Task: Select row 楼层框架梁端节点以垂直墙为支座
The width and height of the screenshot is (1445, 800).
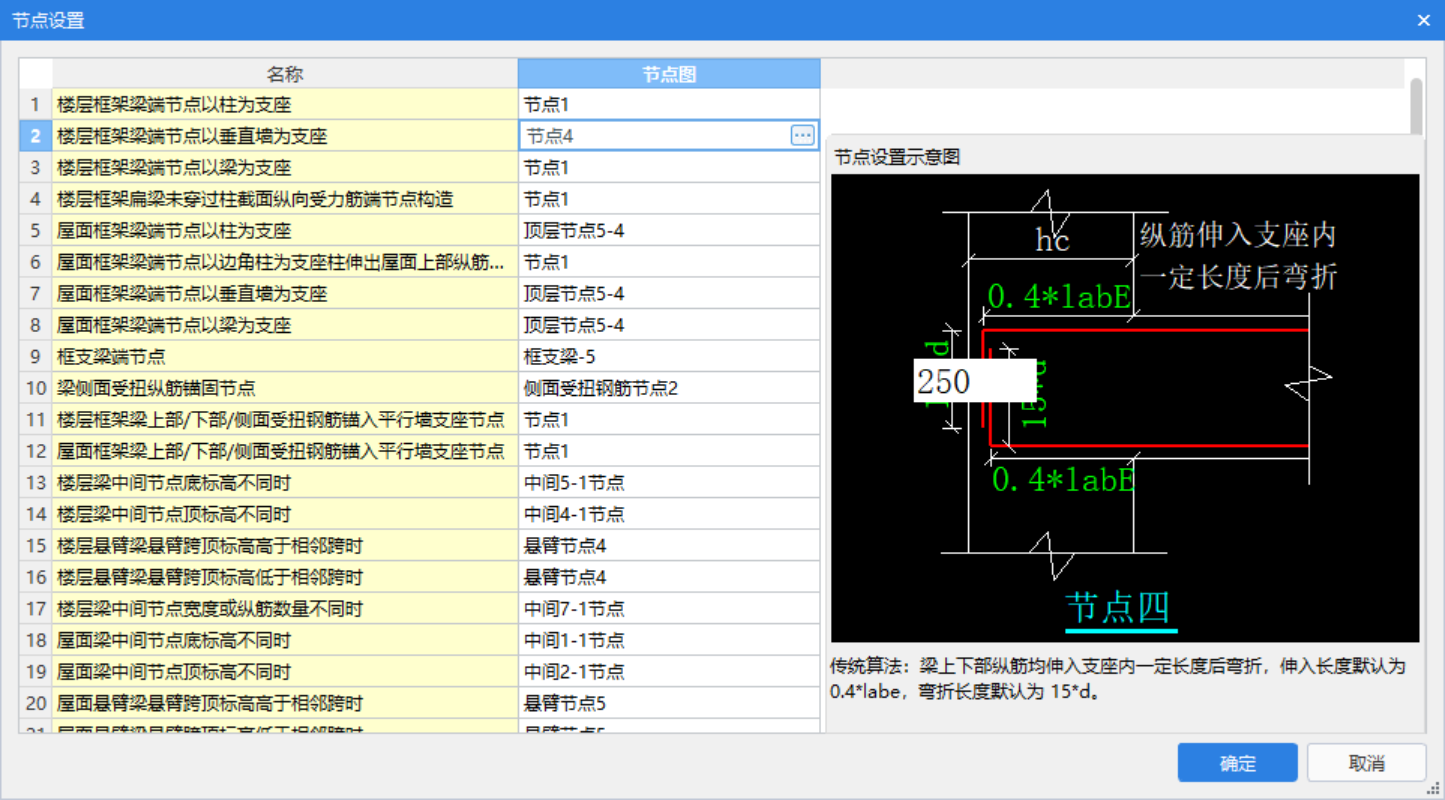Action: pyautogui.click(x=285, y=136)
